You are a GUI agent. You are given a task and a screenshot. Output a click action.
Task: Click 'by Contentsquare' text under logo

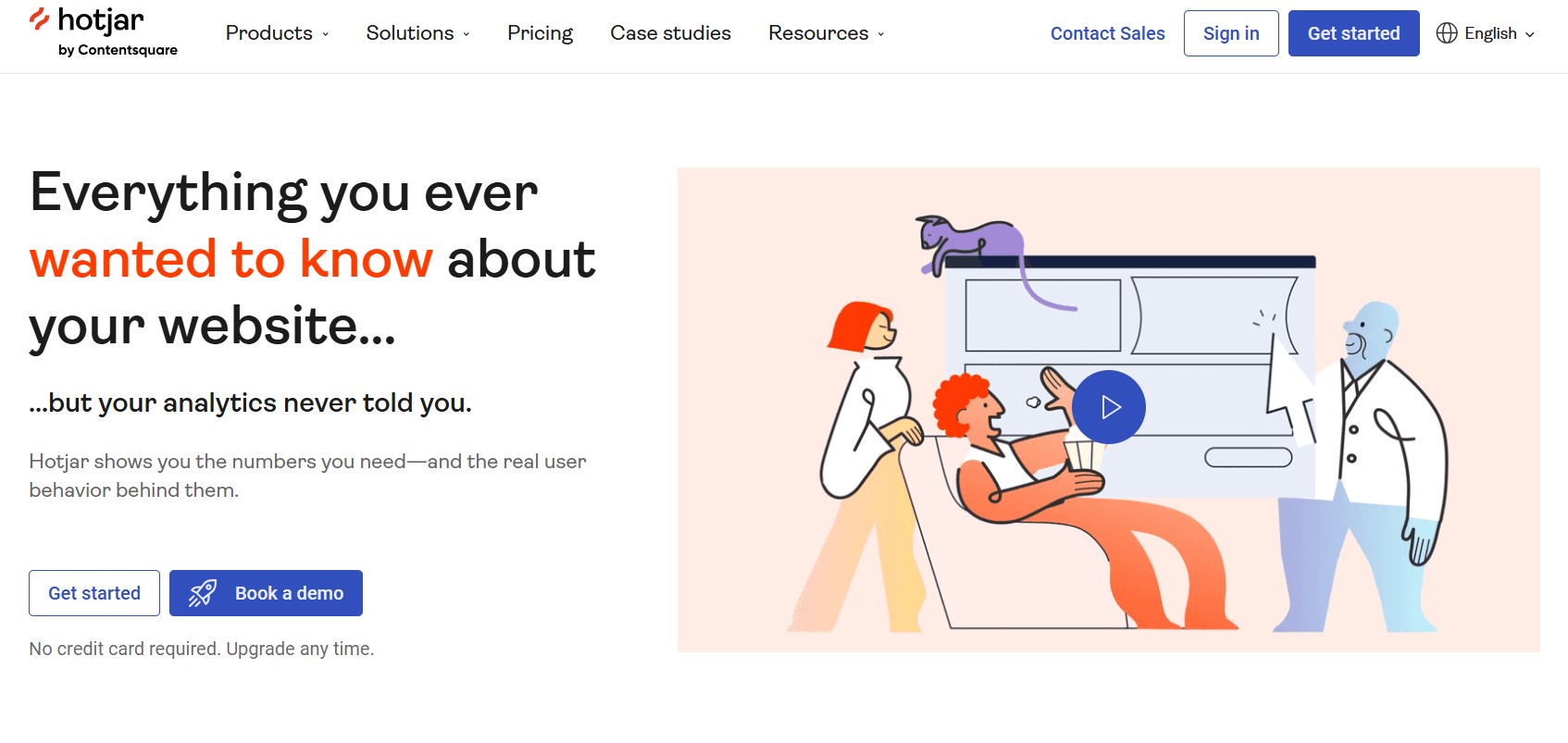click(118, 50)
